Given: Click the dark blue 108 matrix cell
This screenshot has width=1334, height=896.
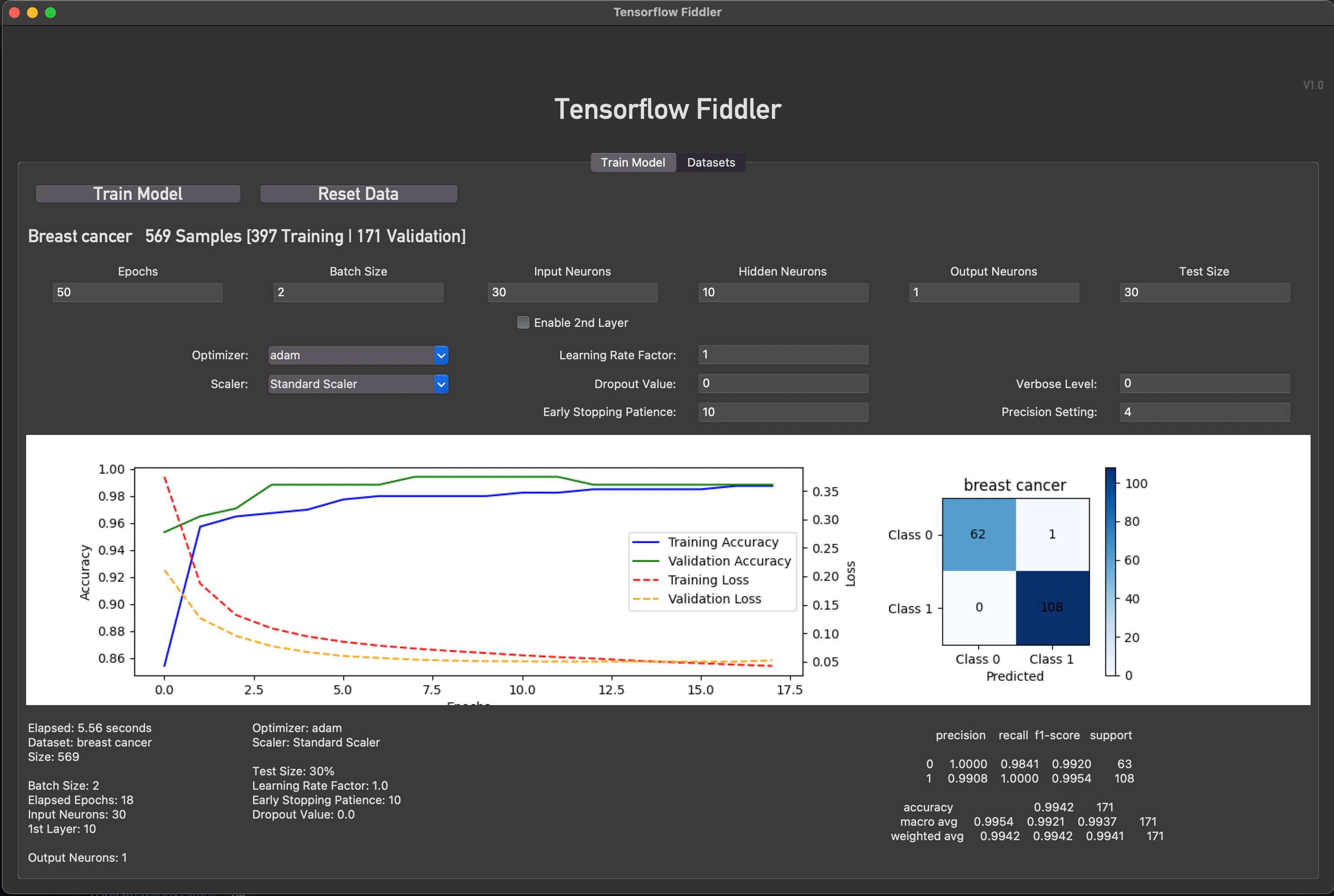Looking at the screenshot, I should 1052,607.
